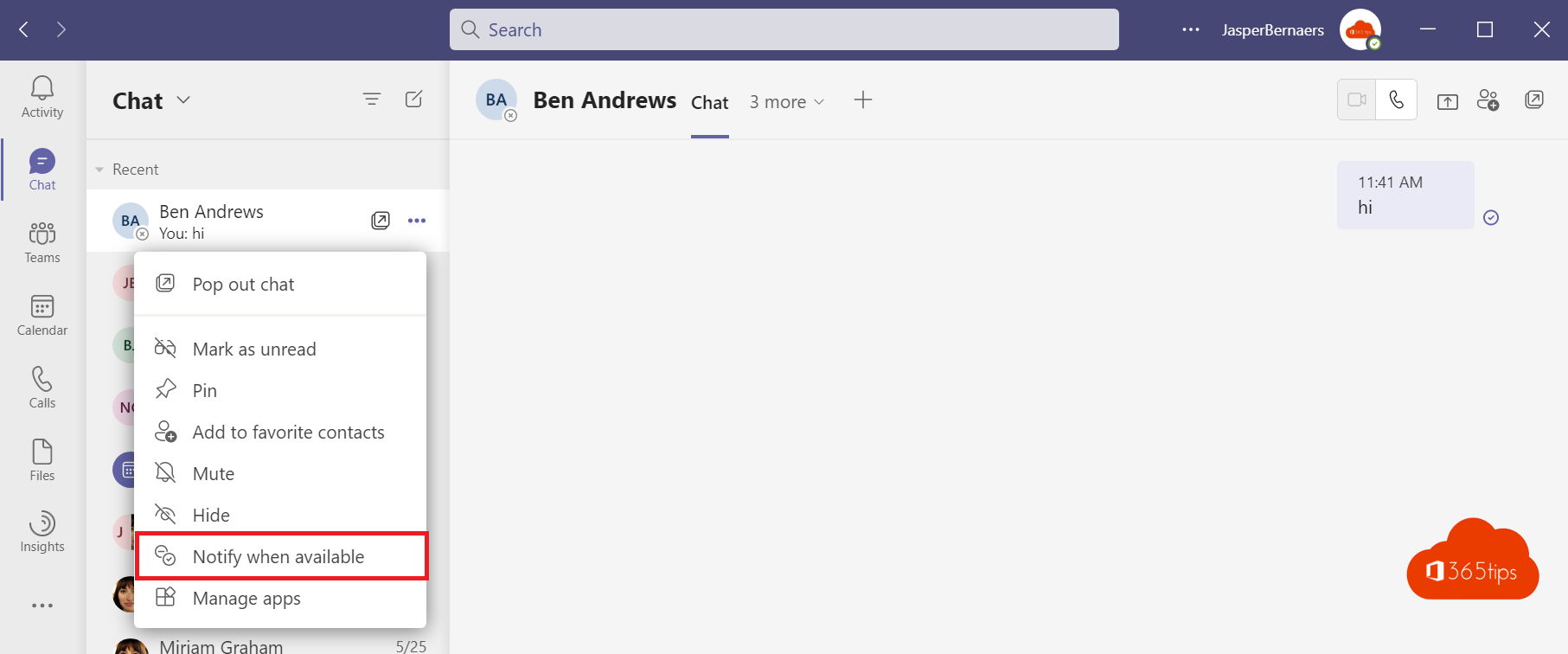
Task: Click the share screen icon in chat header
Action: [x=1447, y=101]
